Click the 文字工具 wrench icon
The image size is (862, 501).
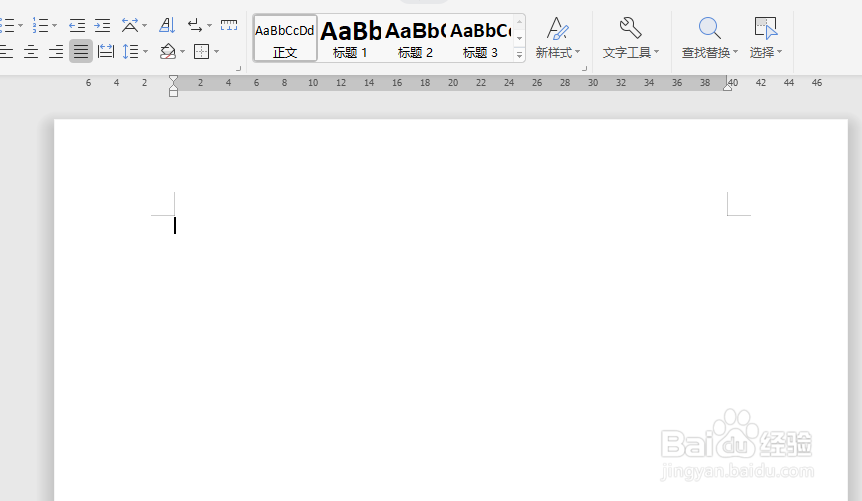[630, 28]
